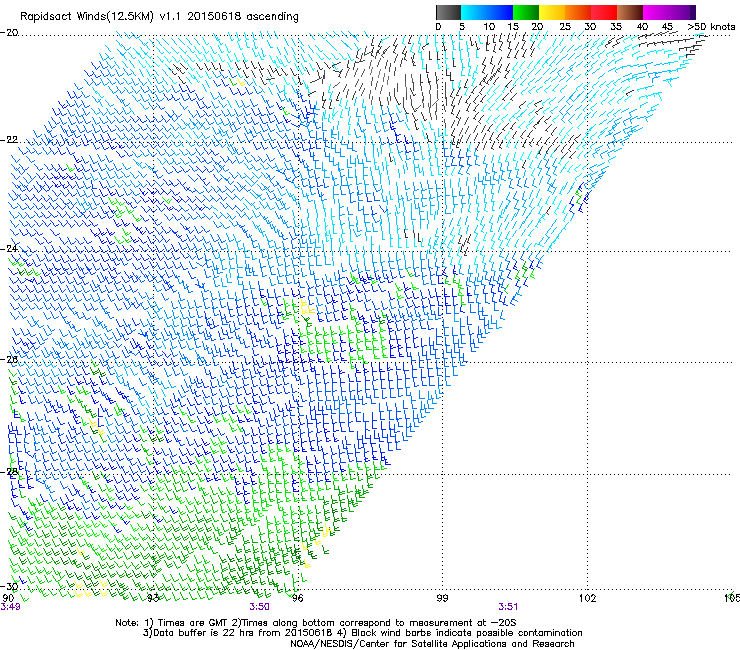
Task: Click the '102' longitude axis label
Action: click(x=587, y=598)
